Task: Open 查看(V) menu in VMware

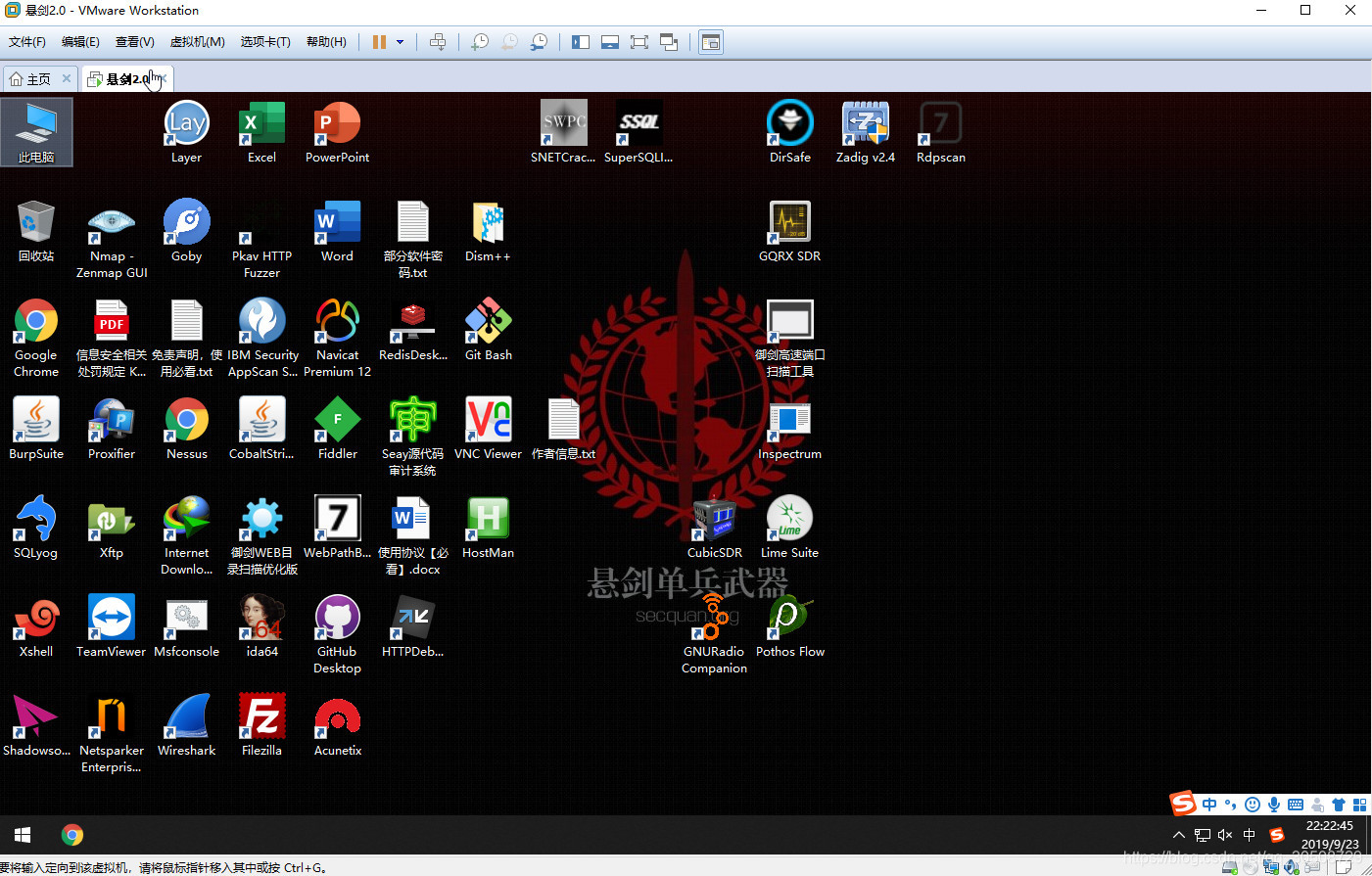Action: pos(135,42)
